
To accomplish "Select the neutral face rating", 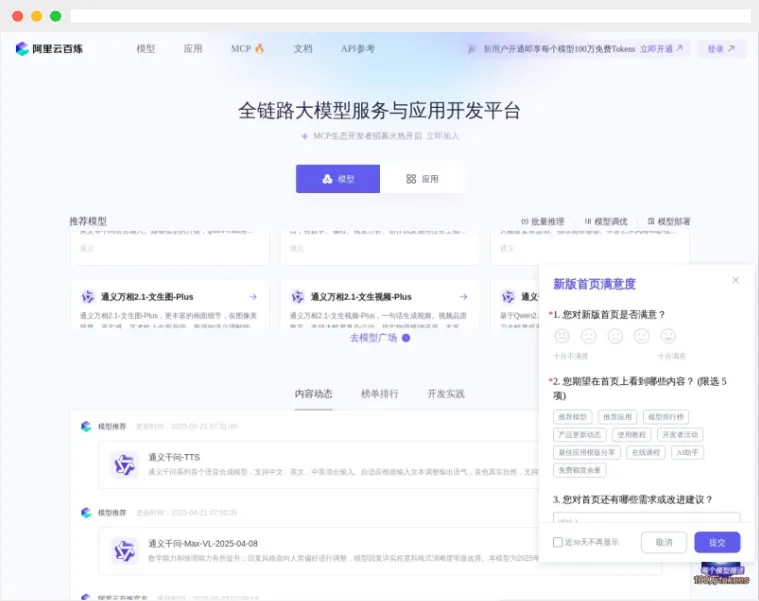I will tap(615, 336).
